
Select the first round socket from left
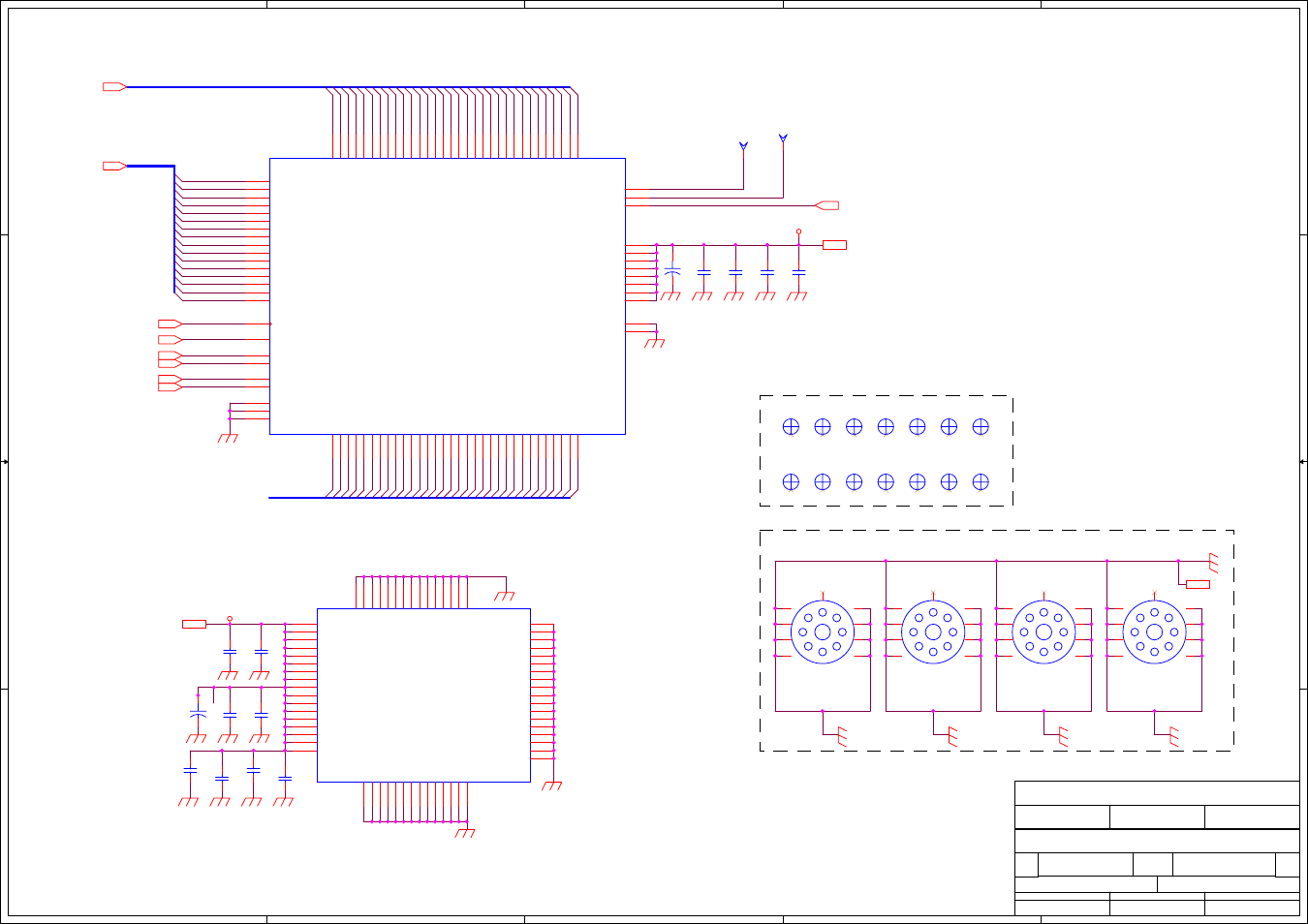pos(823,632)
